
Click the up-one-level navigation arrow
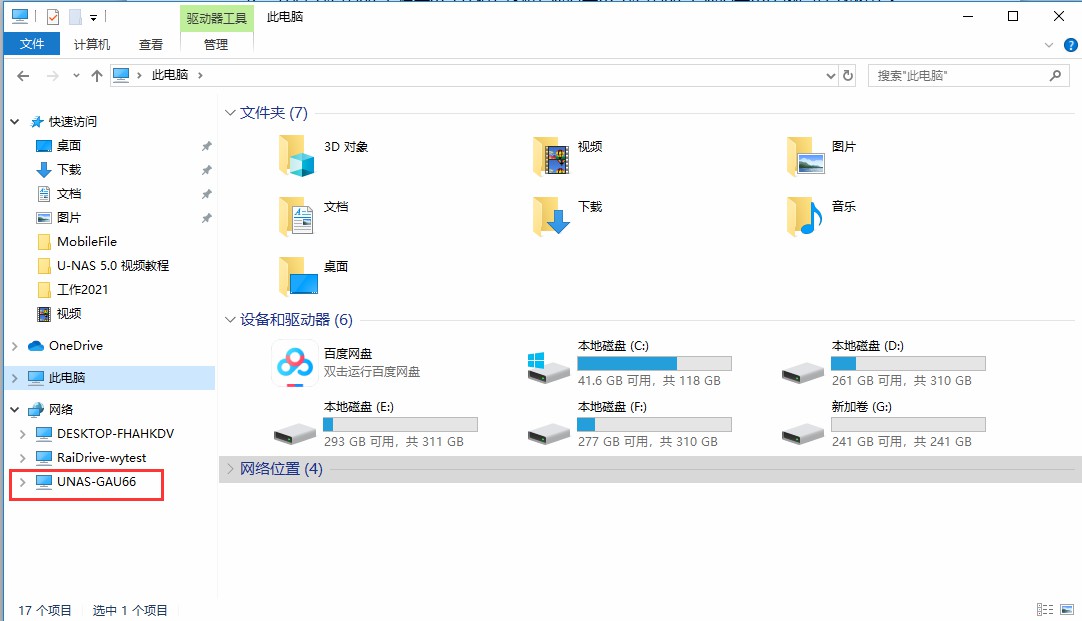tap(96, 74)
